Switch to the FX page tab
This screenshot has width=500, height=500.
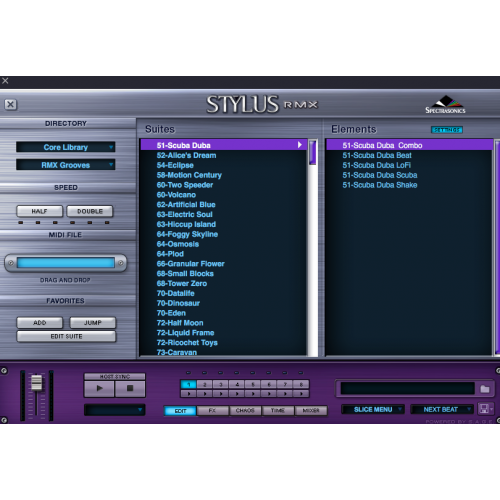pyautogui.click(x=213, y=411)
